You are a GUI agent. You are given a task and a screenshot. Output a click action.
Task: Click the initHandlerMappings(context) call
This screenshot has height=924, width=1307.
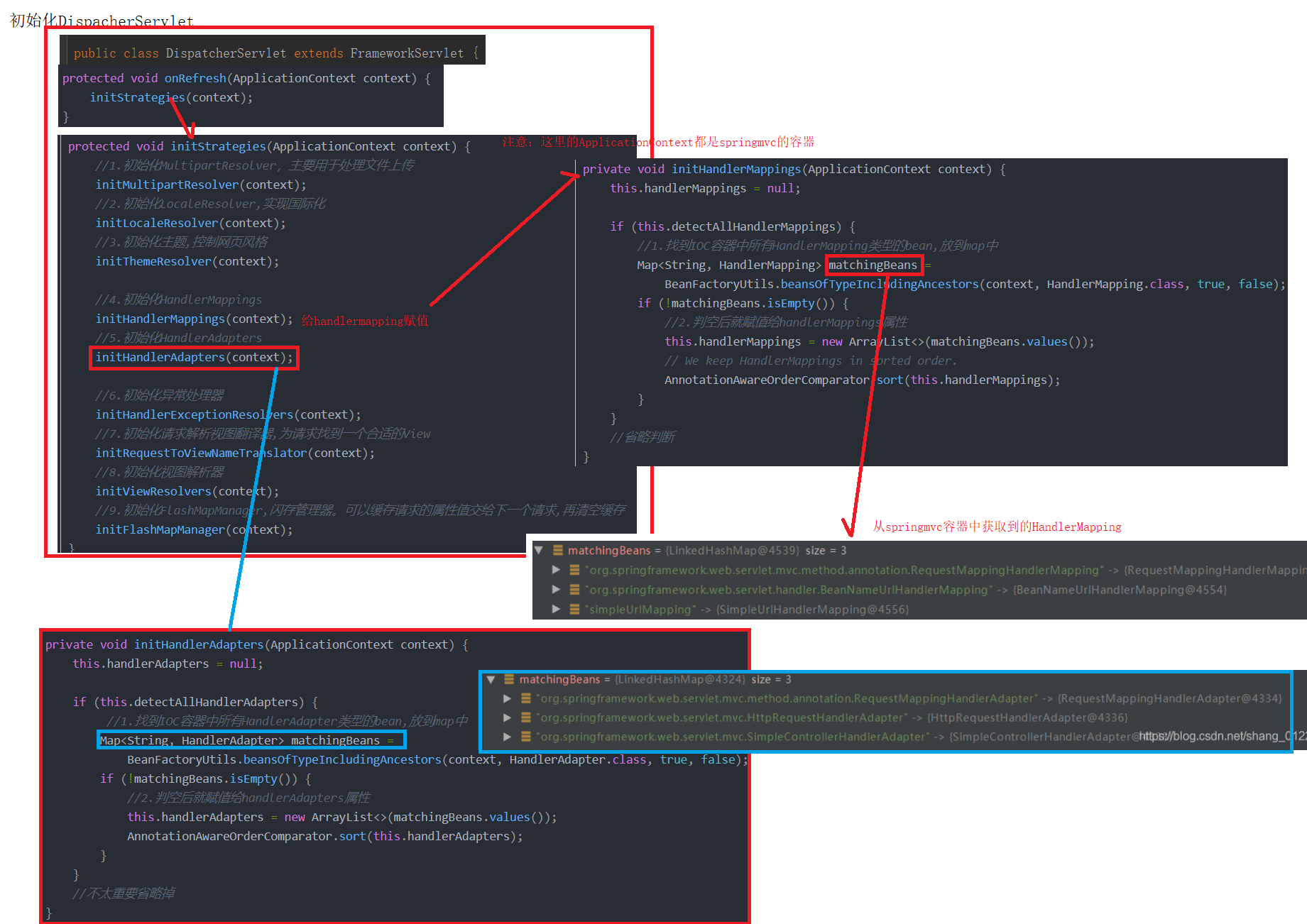point(194,319)
